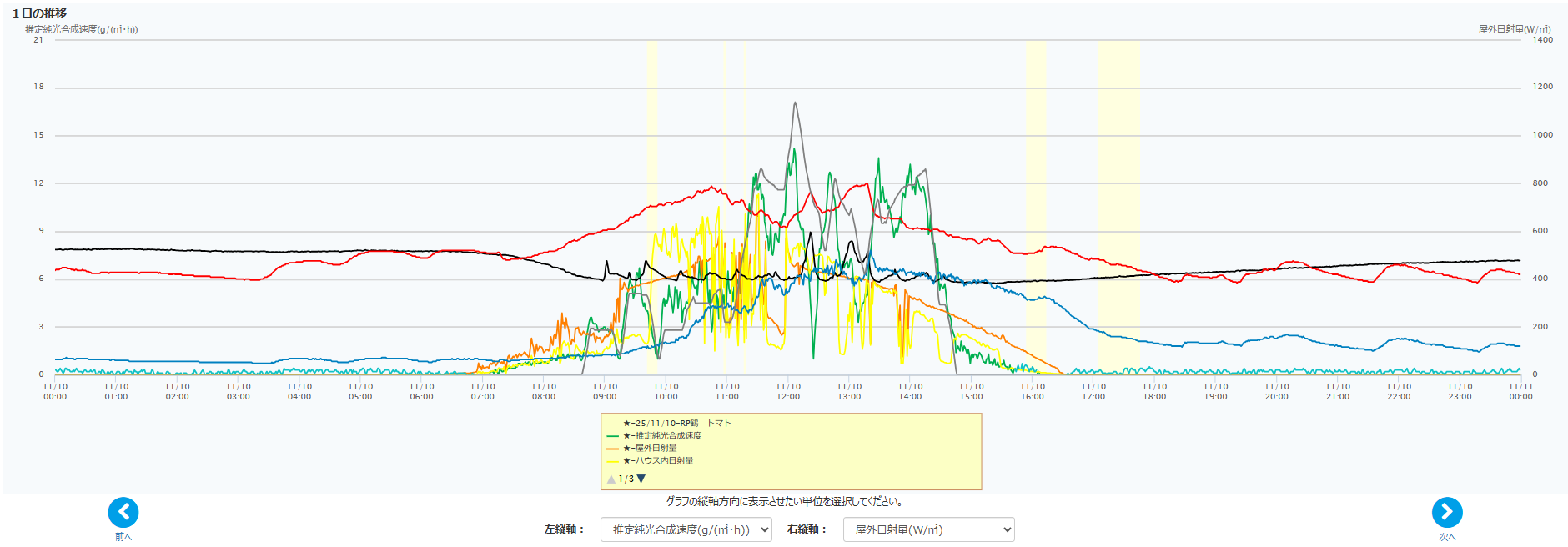Click orange line marker for 屋外日射量 legend

[613, 449]
